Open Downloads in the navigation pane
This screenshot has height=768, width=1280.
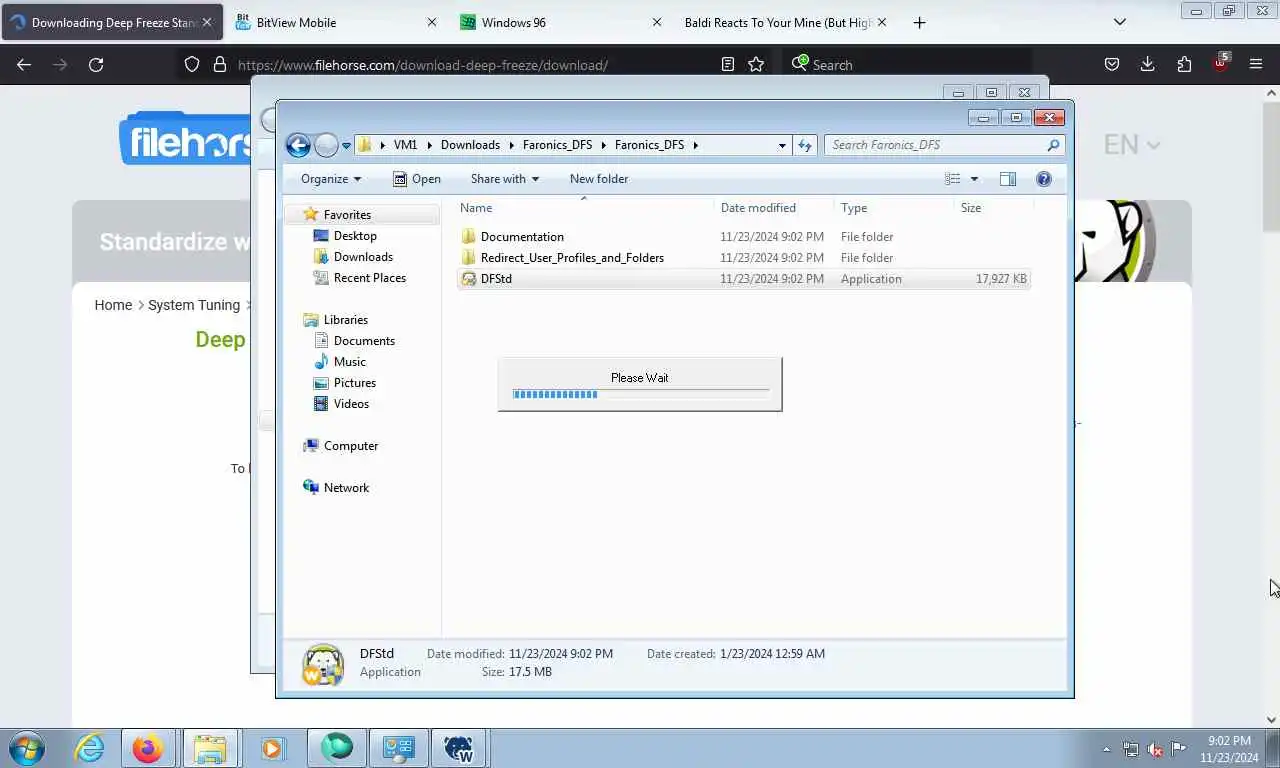pyautogui.click(x=363, y=257)
